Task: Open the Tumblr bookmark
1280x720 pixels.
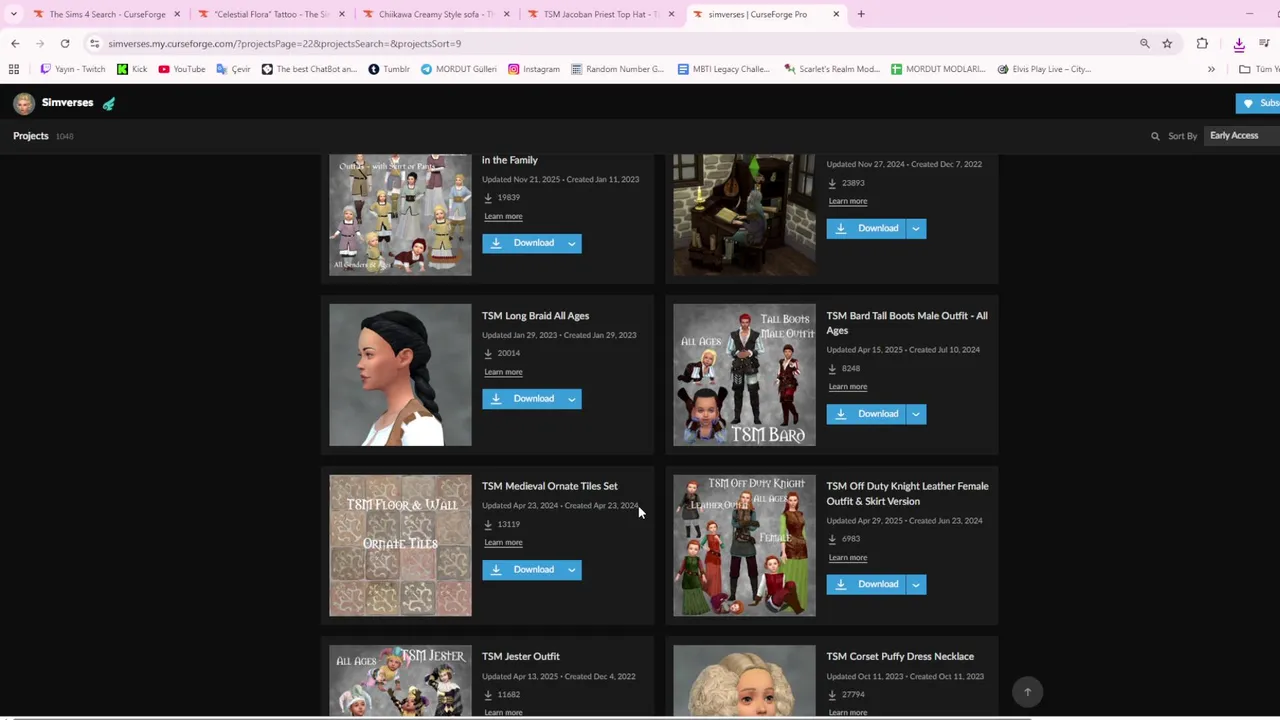Action: pos(389,69)
